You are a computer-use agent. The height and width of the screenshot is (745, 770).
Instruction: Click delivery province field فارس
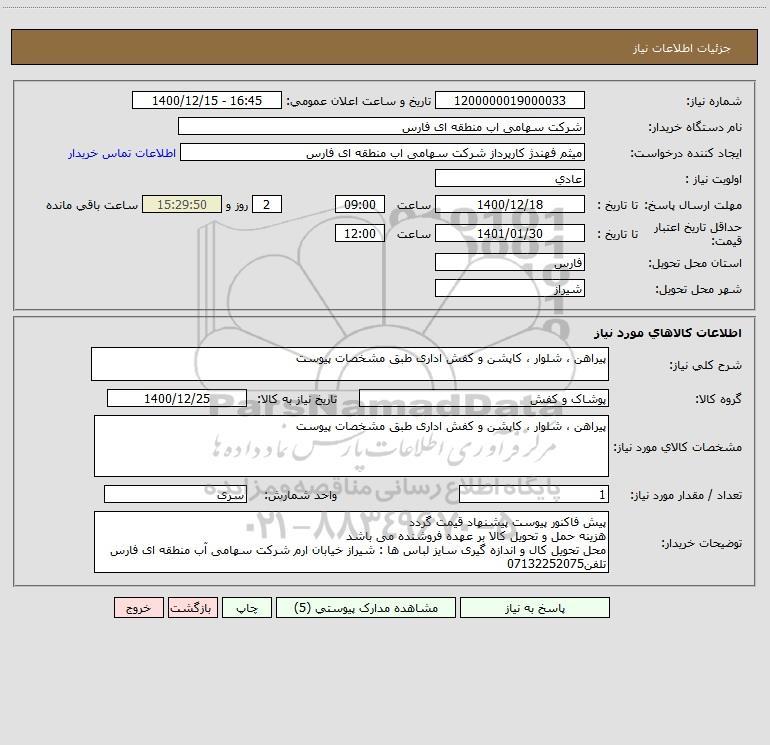point(510,262)
